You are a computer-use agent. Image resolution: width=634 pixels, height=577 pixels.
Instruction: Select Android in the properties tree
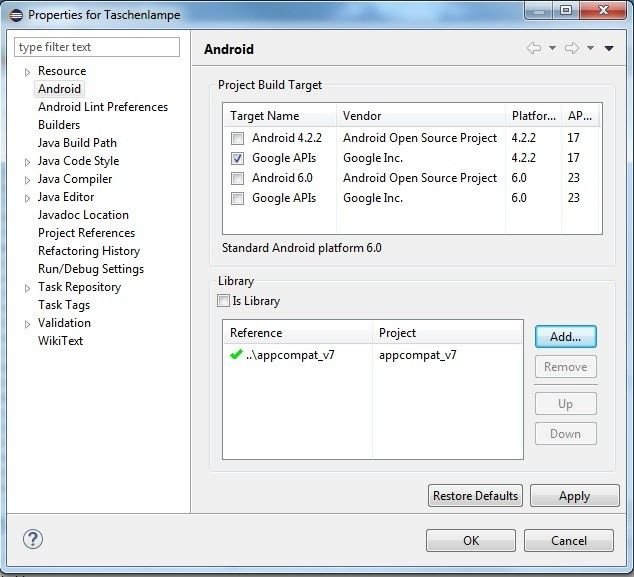pyautogui.click(x=59, y=89)
